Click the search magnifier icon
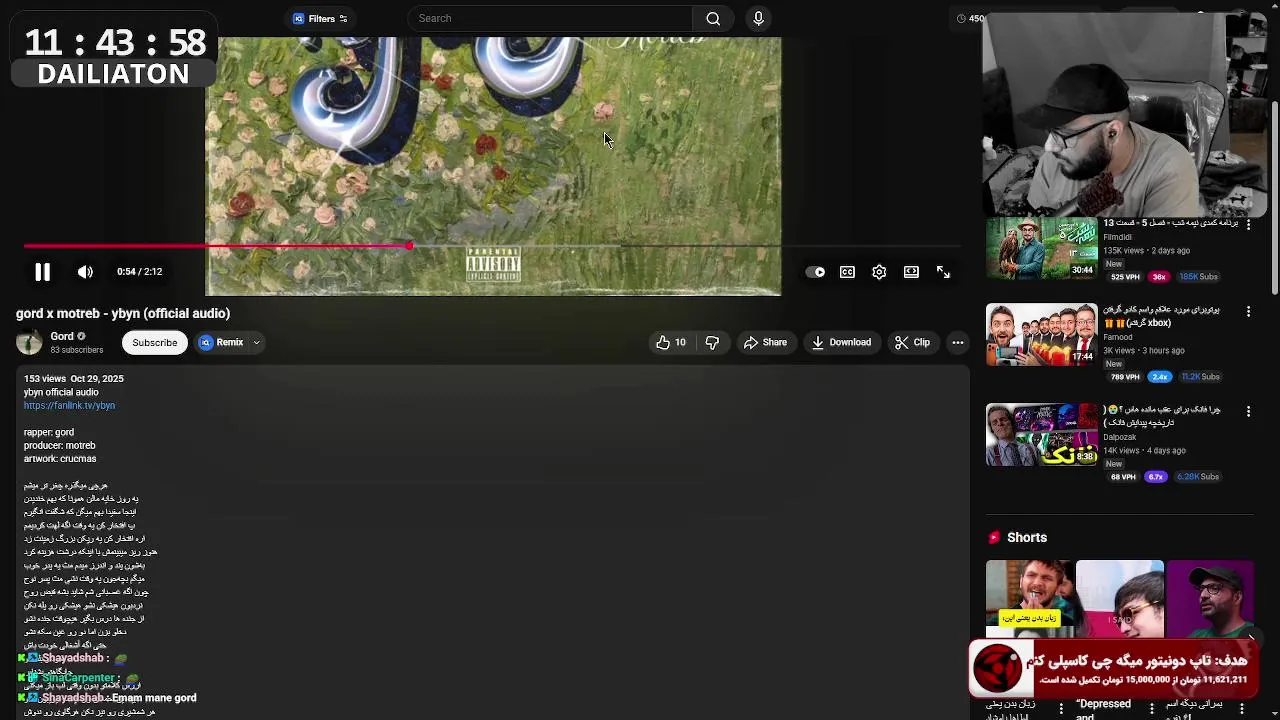The height and width of the screenshot is (720, 1280). coord(713,18)
